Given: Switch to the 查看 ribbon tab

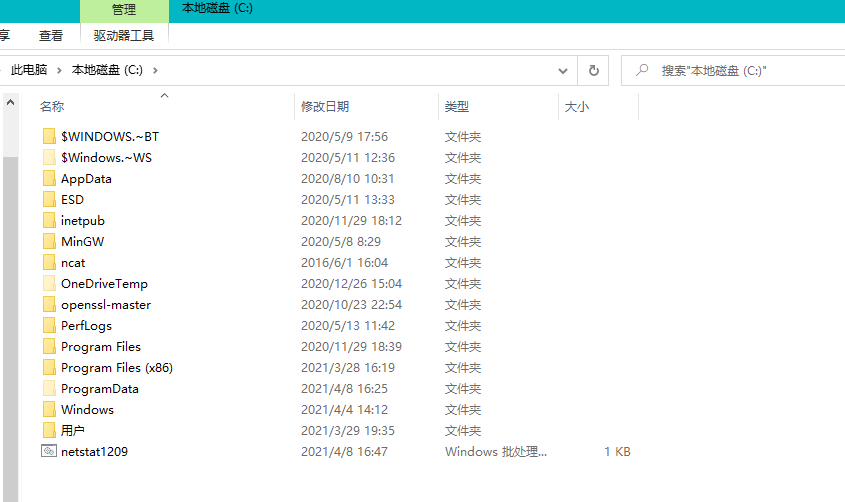Looking at the screenshot, I should pyautogui.click(x=51, y=36).
